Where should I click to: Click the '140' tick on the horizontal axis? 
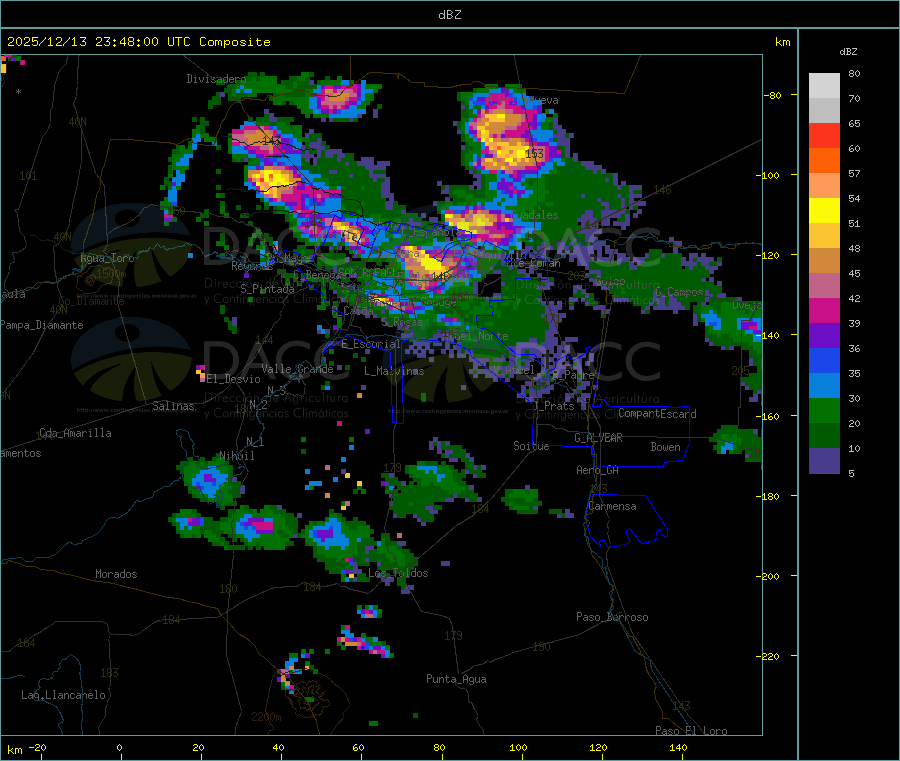678,747
